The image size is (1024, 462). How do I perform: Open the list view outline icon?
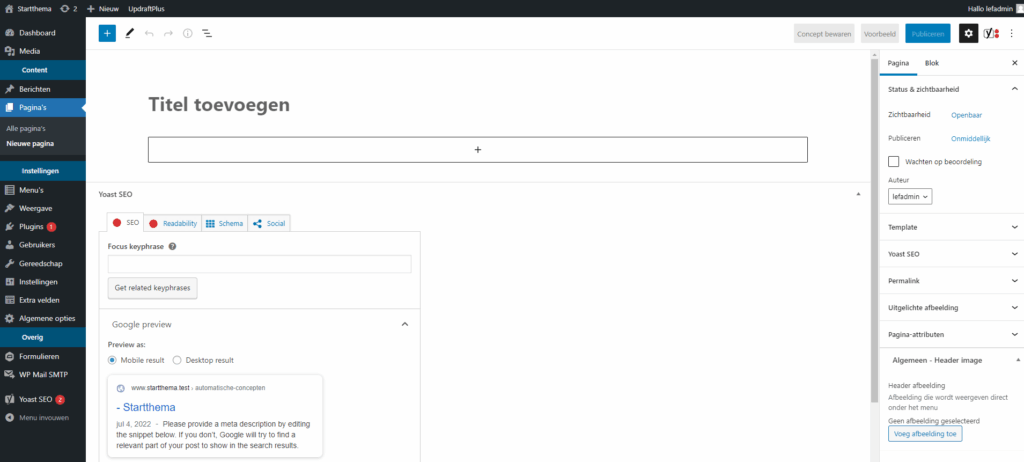(x=207, y=33)
